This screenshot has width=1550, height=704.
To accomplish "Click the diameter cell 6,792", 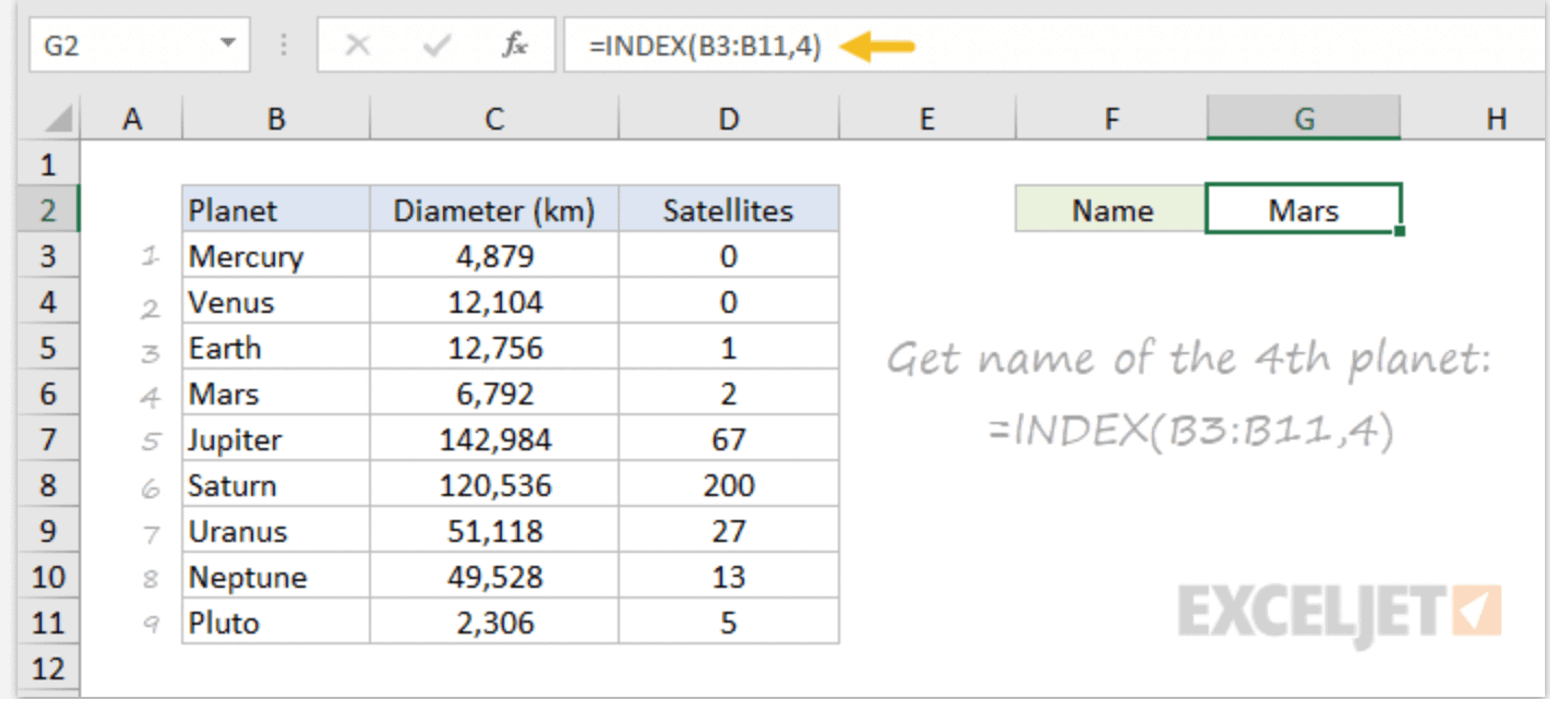I will click(x=494, y=394).
